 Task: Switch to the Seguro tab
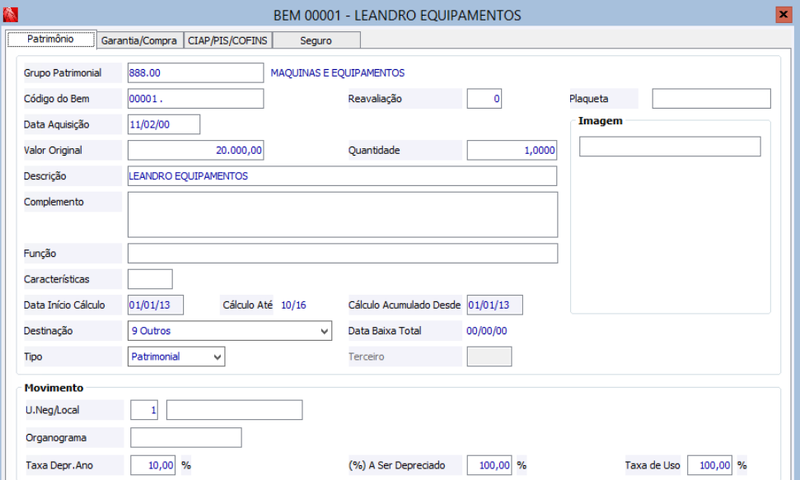click(316, 40)
